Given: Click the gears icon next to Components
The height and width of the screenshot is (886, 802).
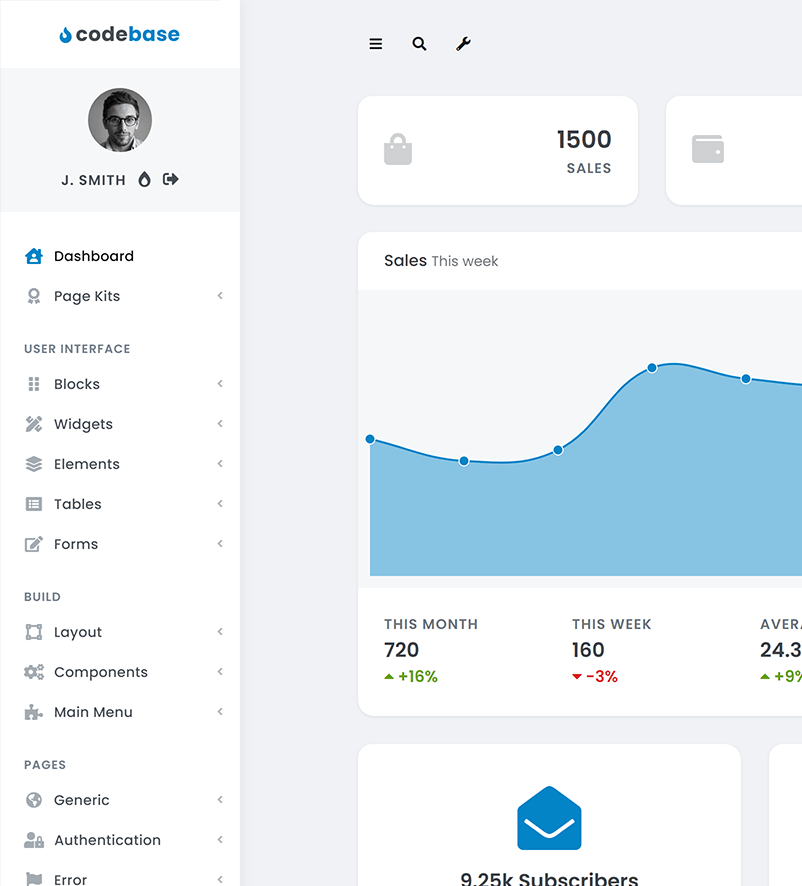Looking at the screenshot, I should coord(32,672).
